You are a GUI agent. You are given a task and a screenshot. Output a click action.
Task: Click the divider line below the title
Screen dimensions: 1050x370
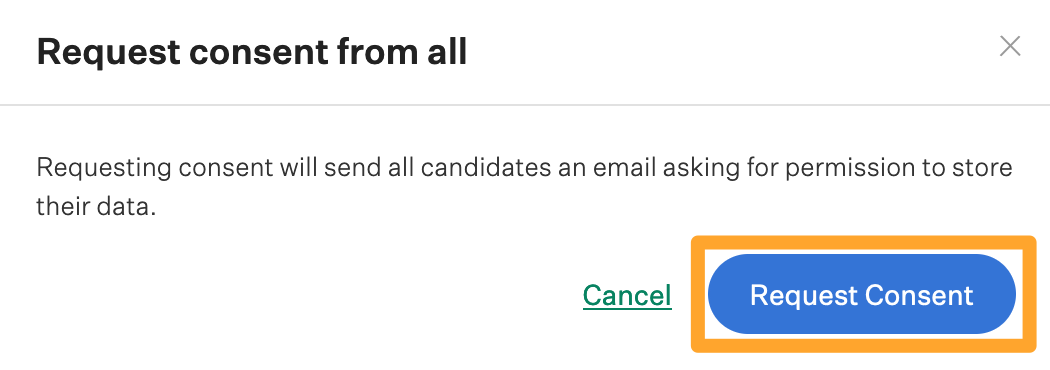click(x=525, y=105)
